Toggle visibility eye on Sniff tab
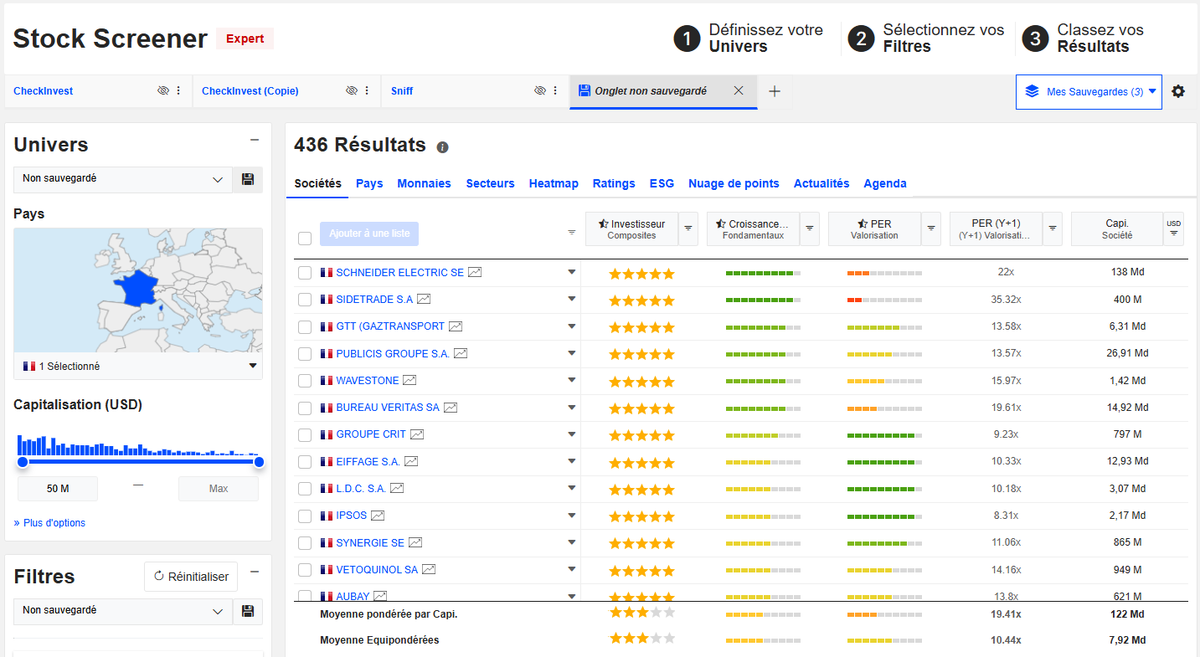 pos(541,91)
